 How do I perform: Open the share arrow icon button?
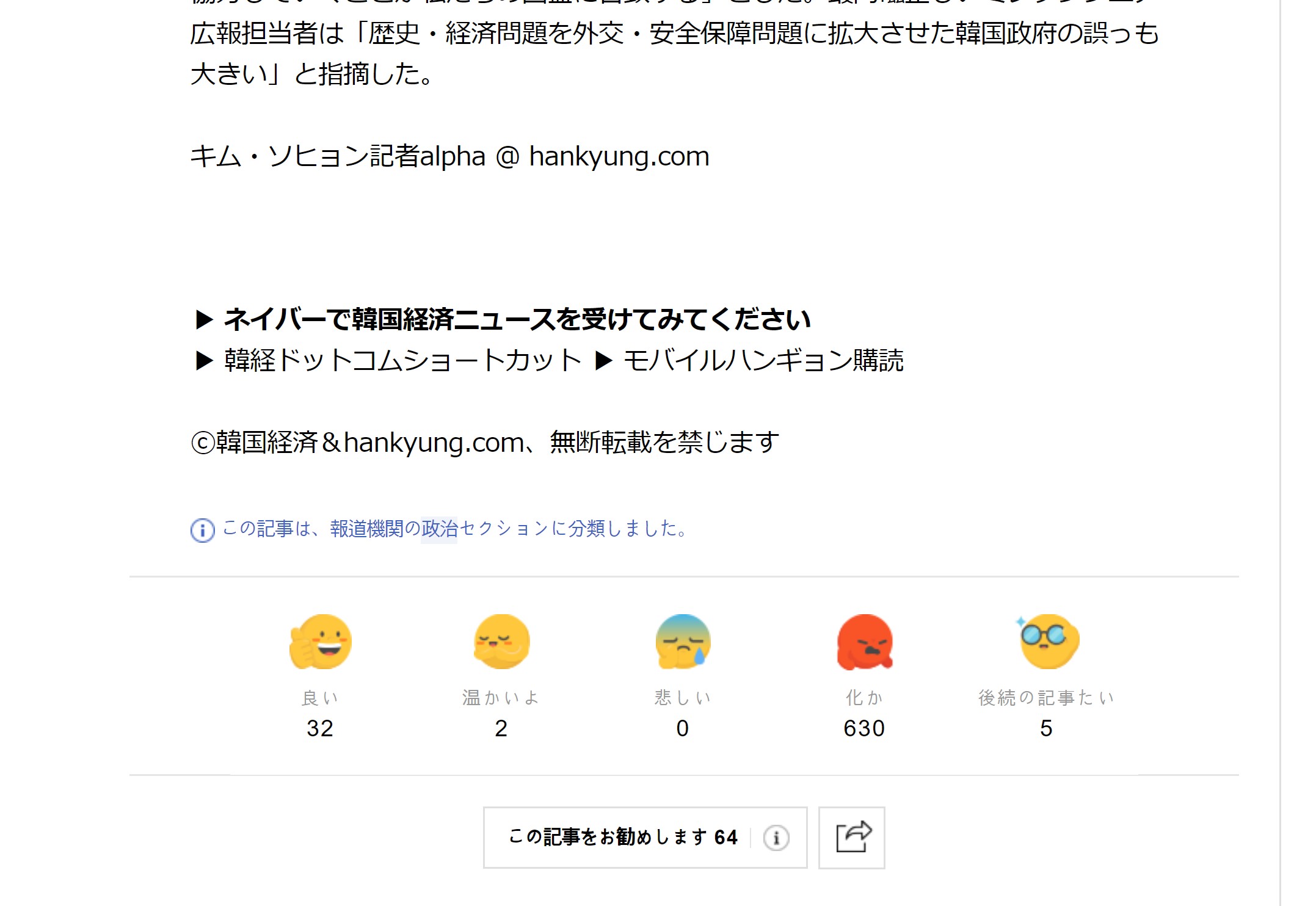[852, 838]
